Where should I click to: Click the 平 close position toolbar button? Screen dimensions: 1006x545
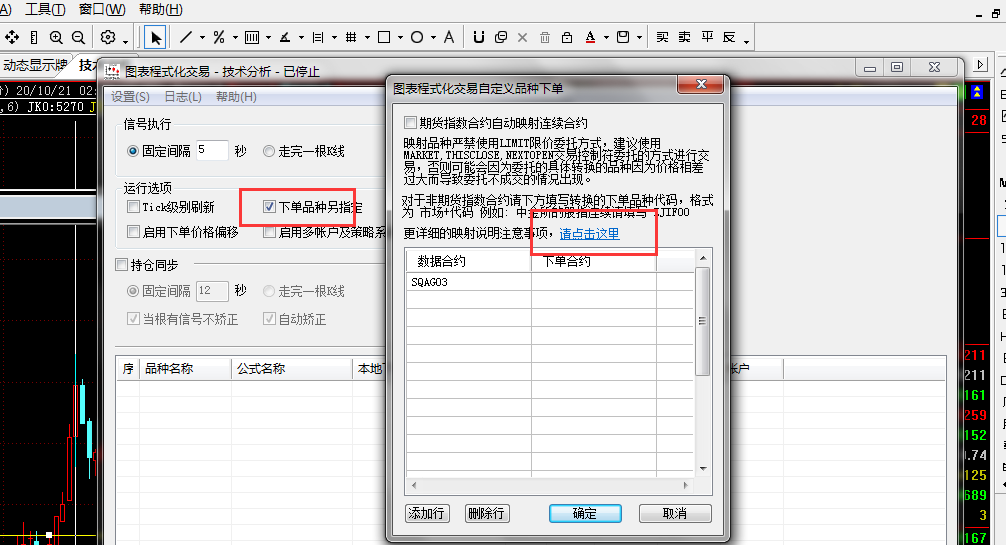pos(707,37)
